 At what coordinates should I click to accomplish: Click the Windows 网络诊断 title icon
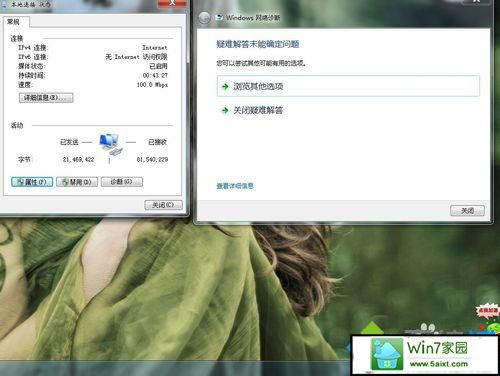tap(219, 17)
